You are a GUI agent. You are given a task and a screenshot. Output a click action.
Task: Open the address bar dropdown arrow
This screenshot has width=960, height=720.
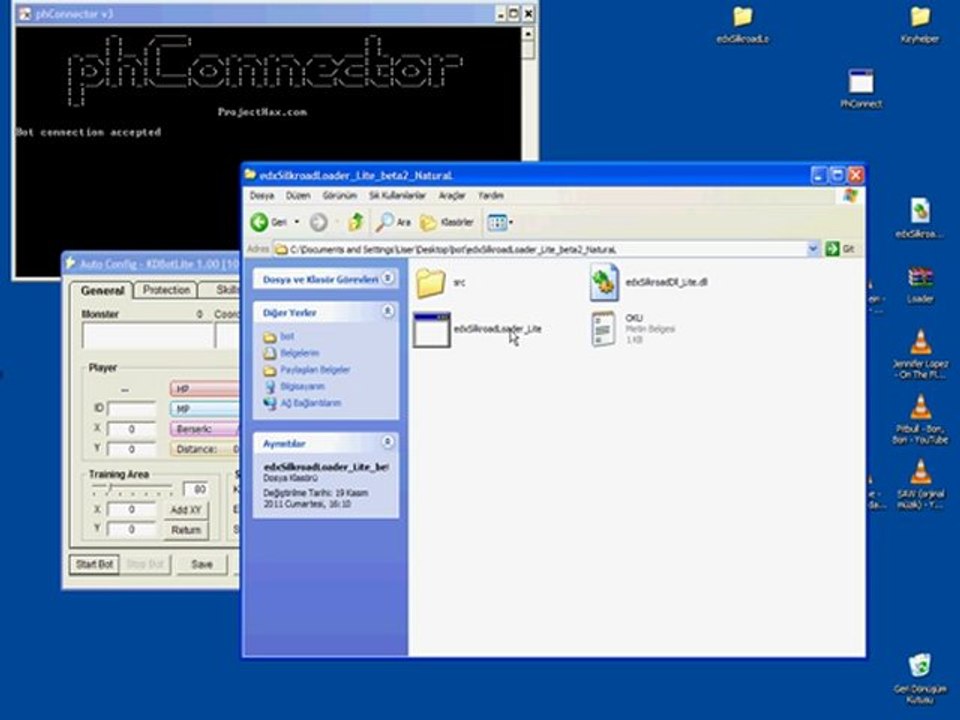(x=813, y=249)
